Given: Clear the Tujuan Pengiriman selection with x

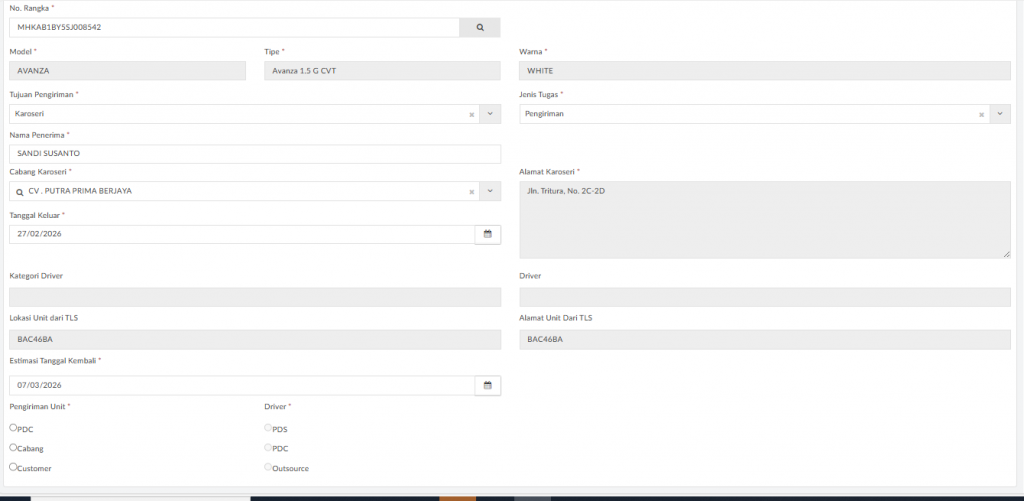Looking at the screenshot, I should tap(471, 115).
